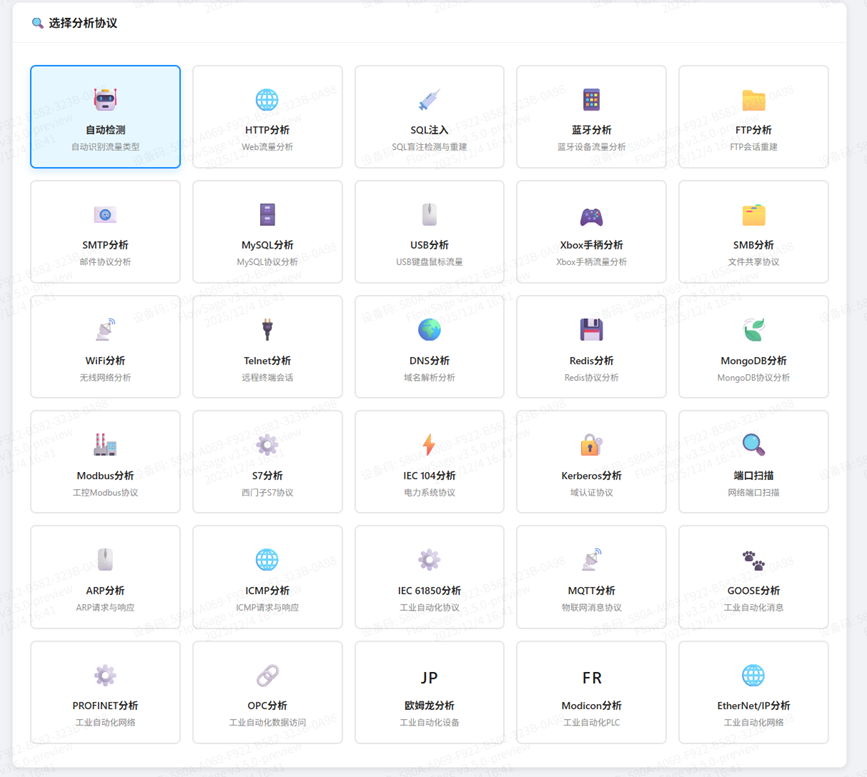Click the 电力系统协议 description

coord(429,492)
